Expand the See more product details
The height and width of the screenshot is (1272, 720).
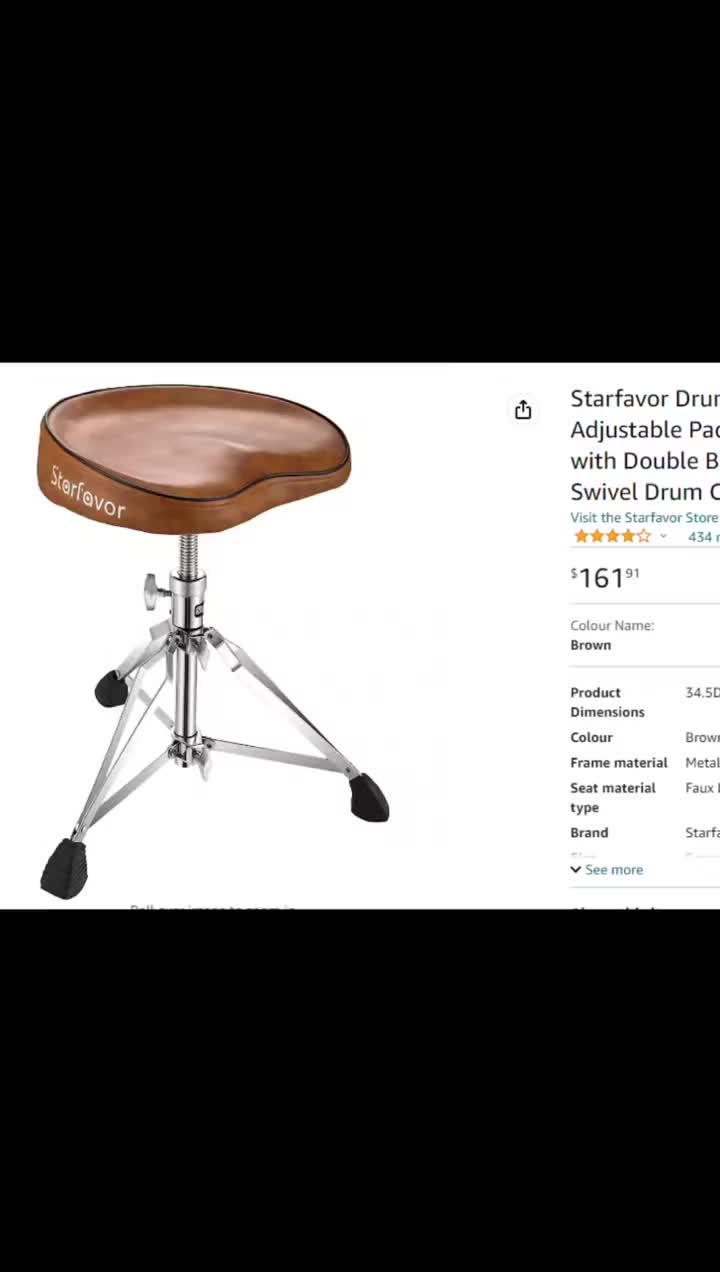pos(607,870)
